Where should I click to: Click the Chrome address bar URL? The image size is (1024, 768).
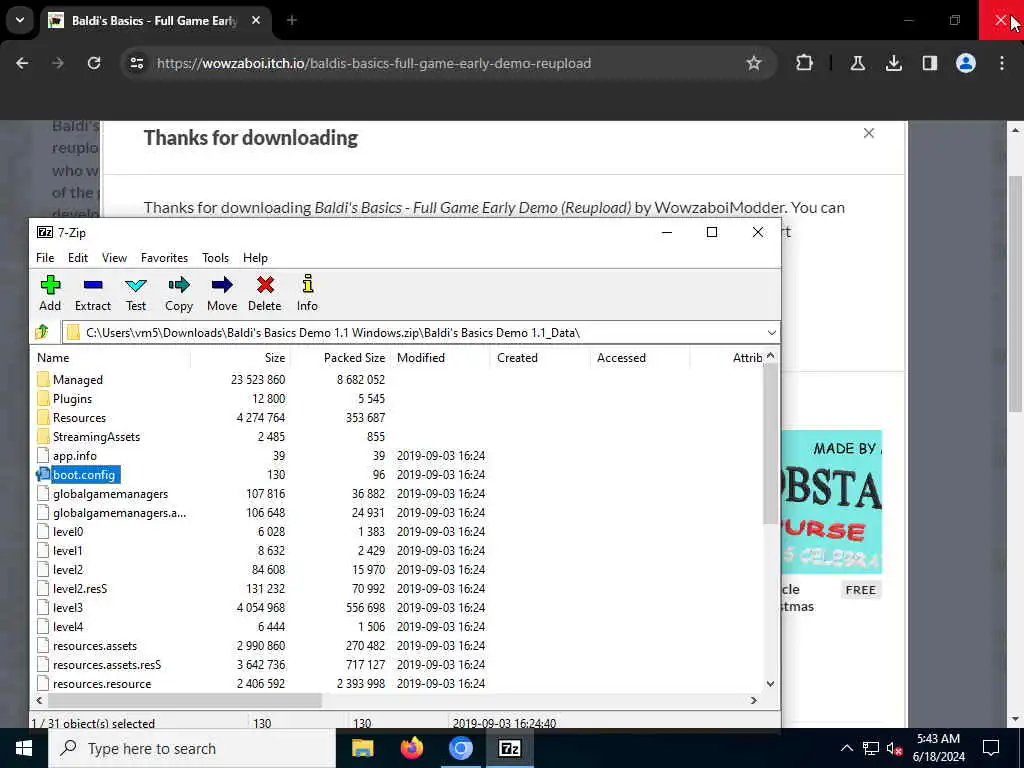(x=374, y=63)
